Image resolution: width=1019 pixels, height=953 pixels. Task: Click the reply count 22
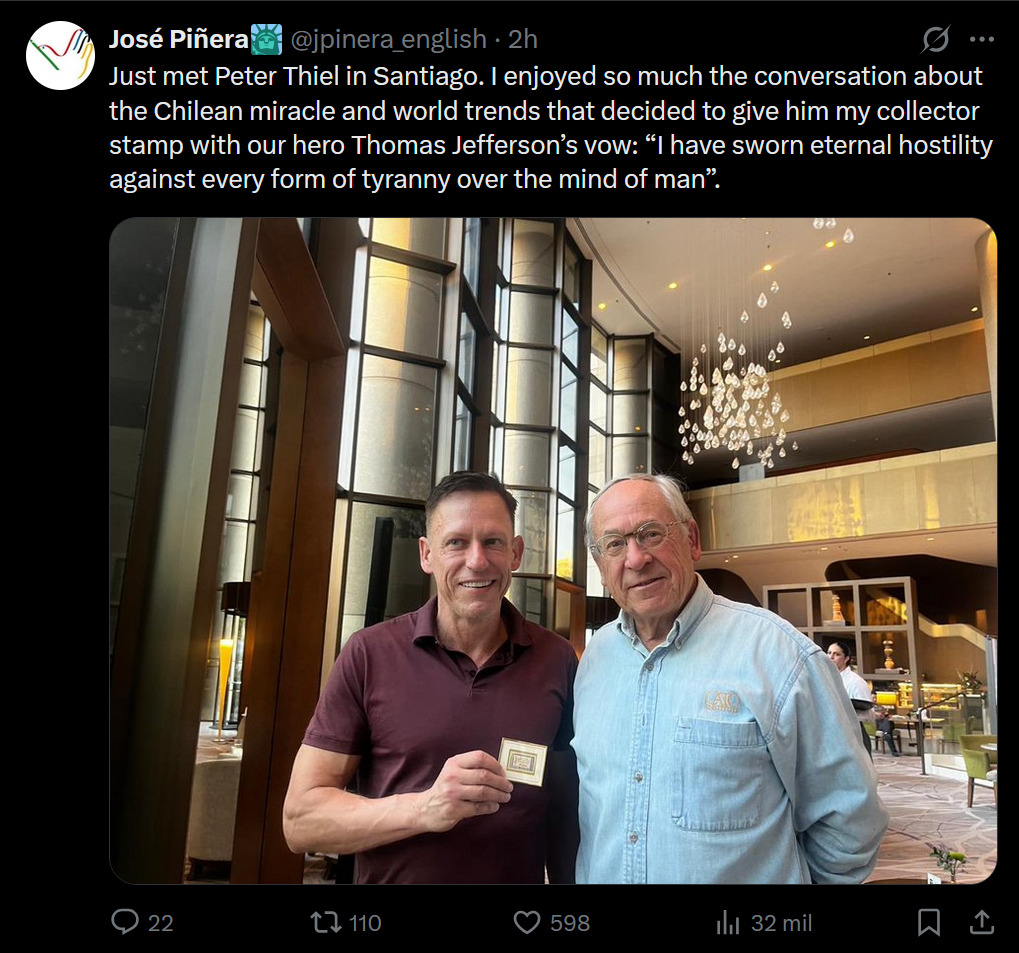point(160,923)
